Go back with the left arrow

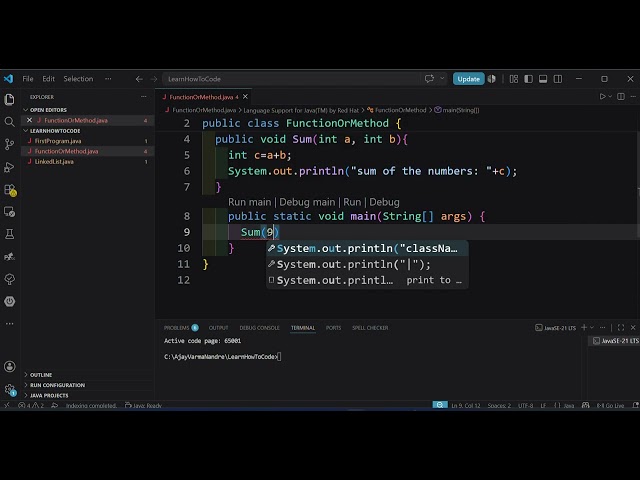(x=139, y=79)
